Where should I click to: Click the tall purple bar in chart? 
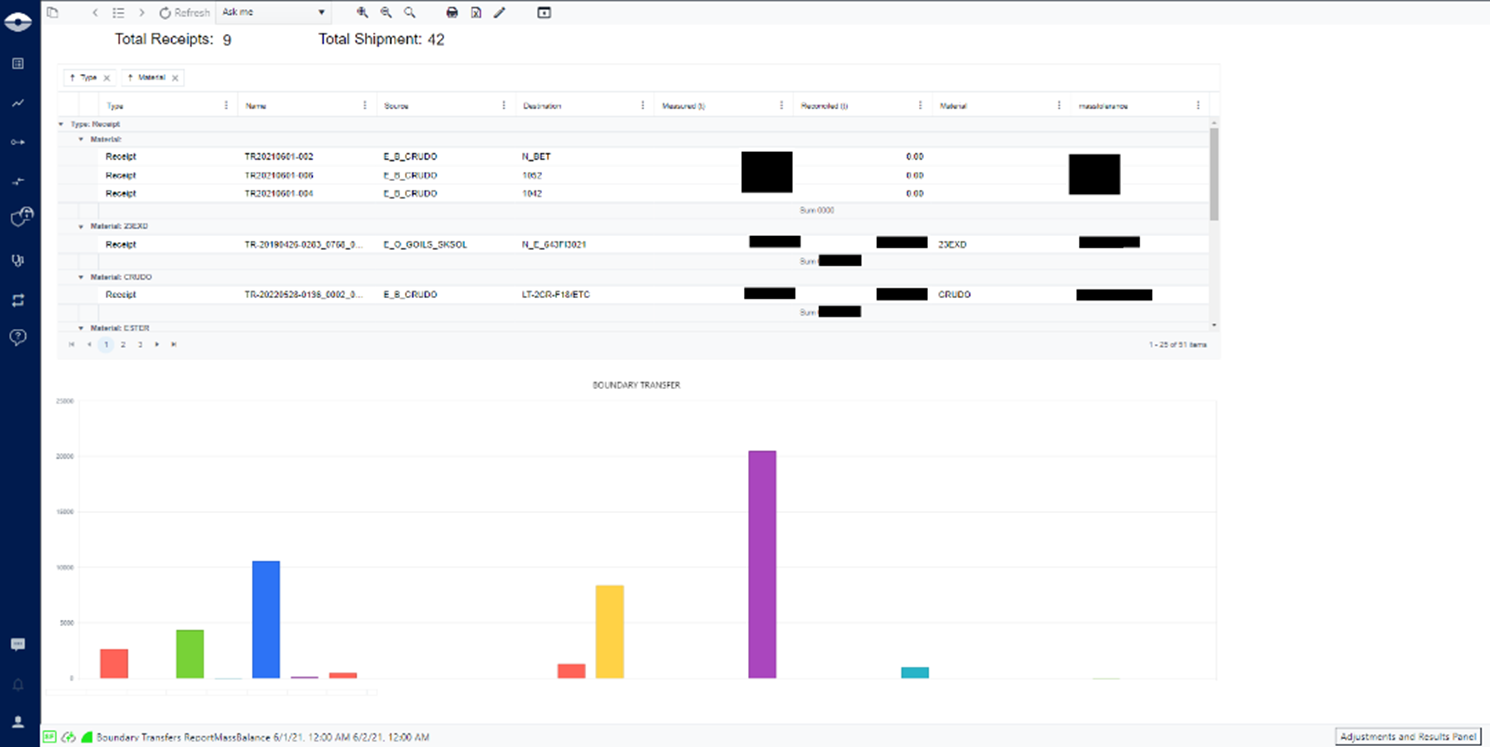(762, 564)
